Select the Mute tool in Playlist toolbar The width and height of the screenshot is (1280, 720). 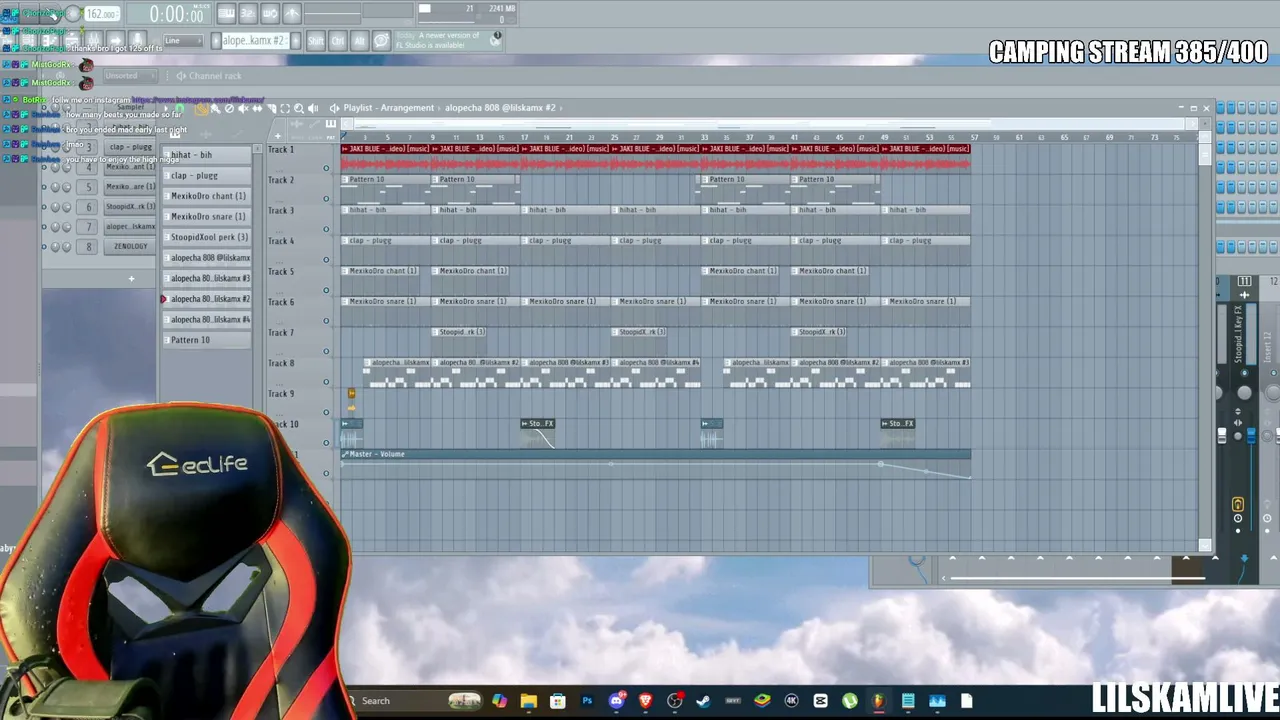coord(243,108)
